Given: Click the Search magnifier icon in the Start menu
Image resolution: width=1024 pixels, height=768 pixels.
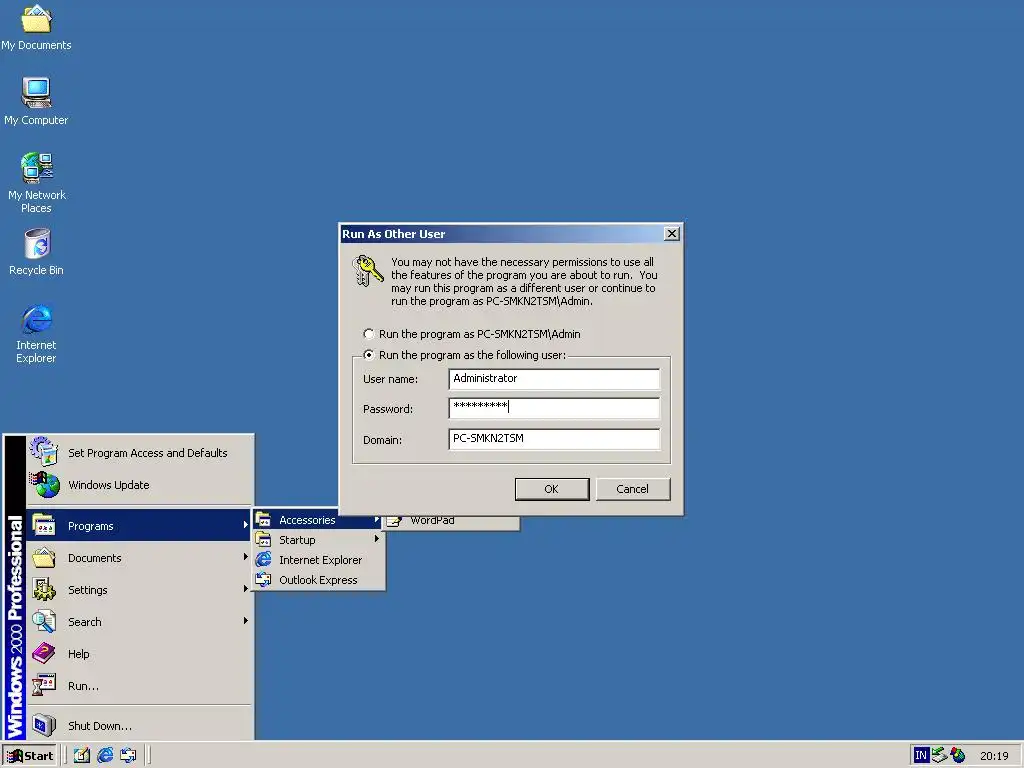Looking at the screenshot, I should coord(44,622).
